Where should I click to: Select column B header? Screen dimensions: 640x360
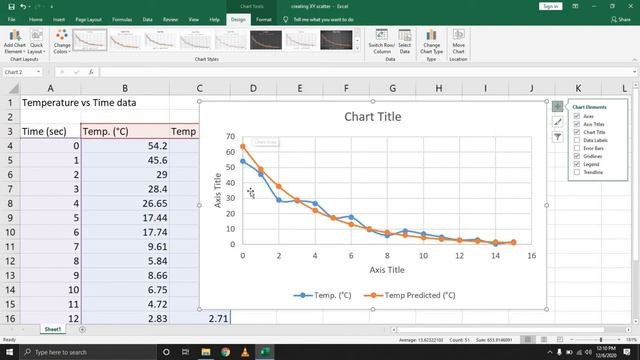[x=125, y=88]
